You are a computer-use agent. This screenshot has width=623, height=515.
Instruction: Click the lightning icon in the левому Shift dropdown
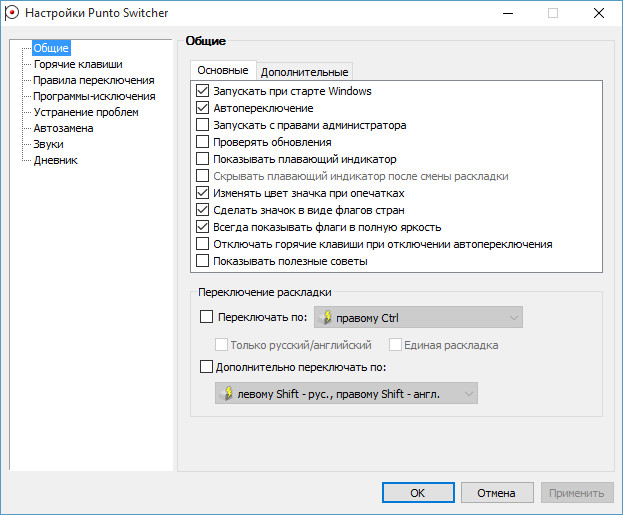pos(228,393)
